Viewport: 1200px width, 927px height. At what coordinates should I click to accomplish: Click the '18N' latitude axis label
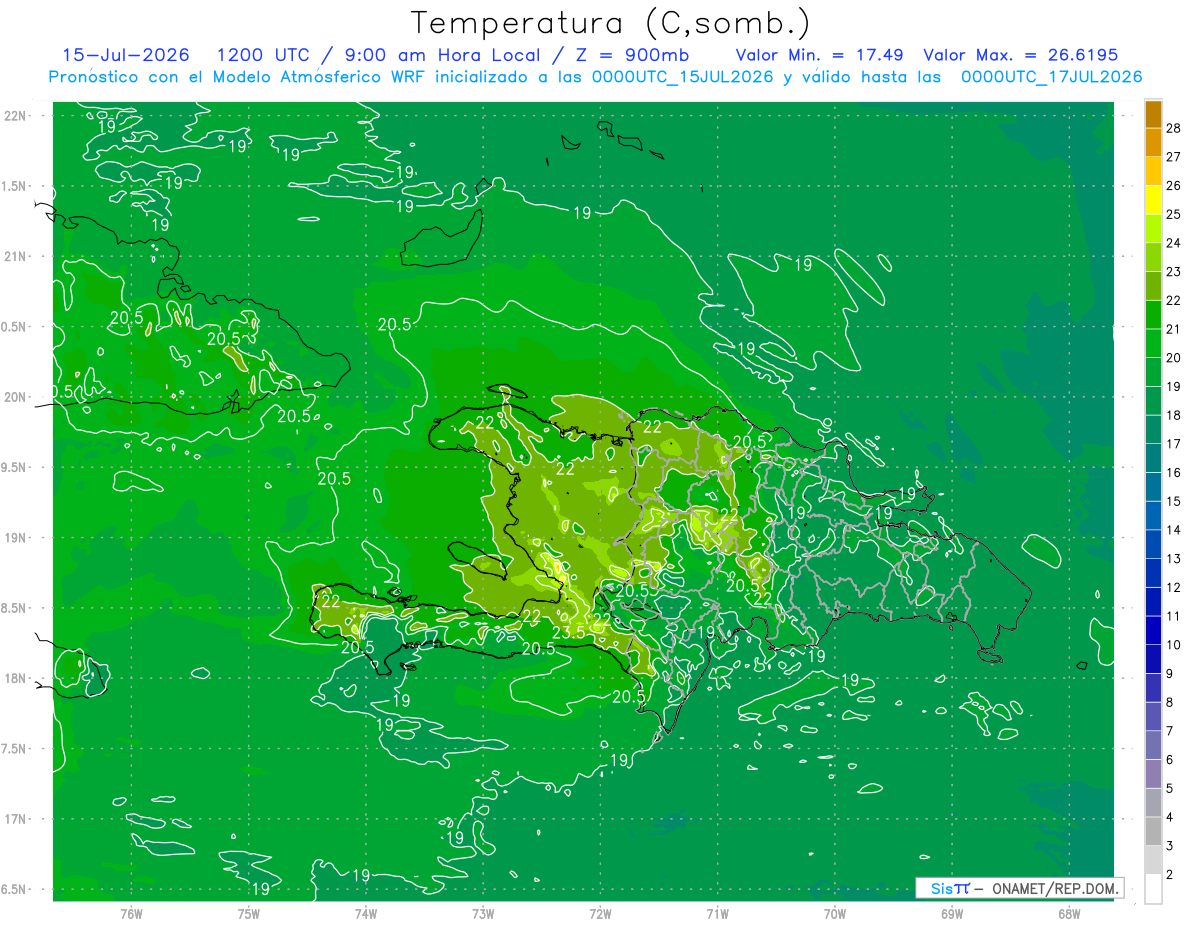point(14,679)
